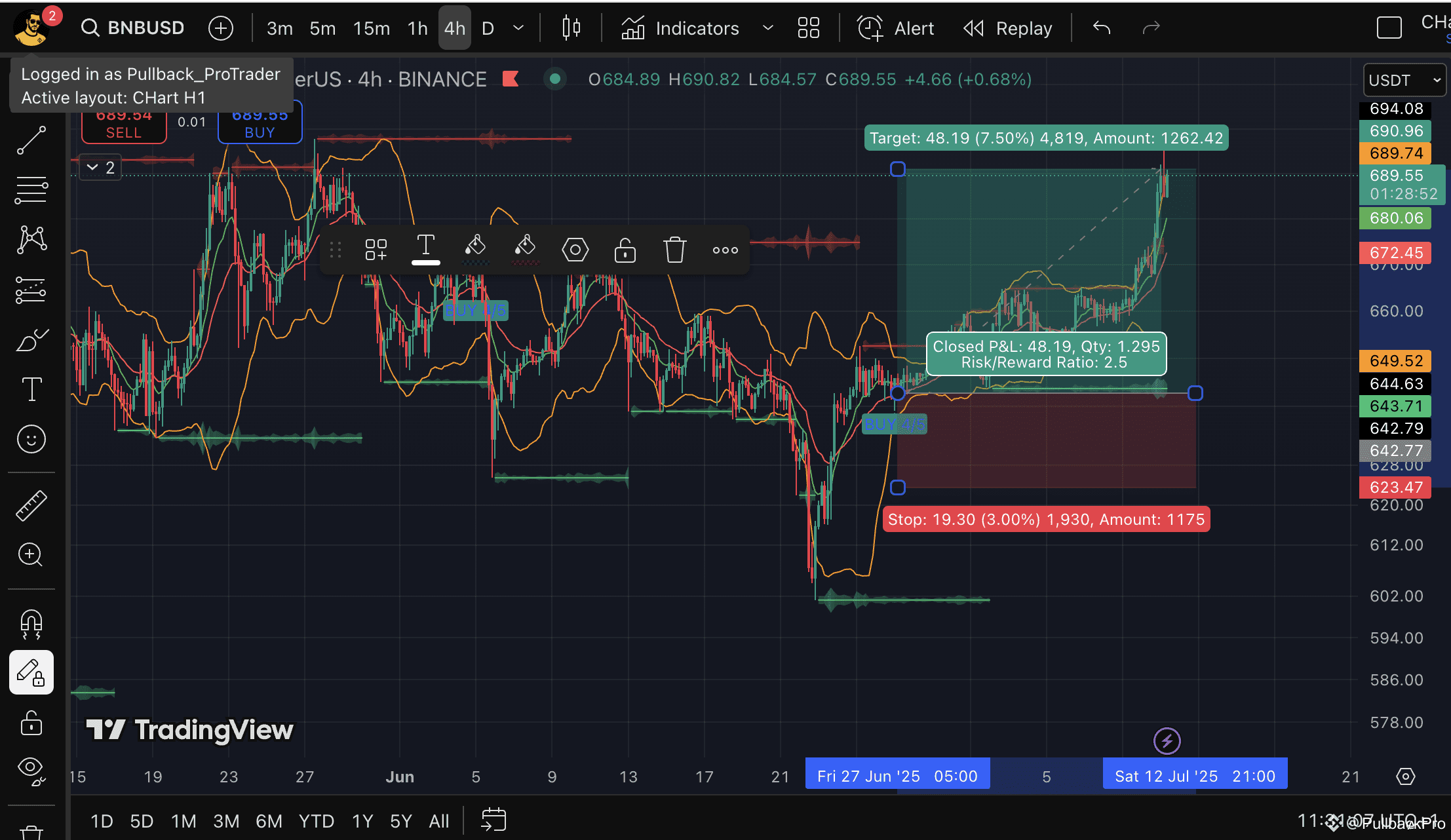
Task: Set date range to 6M
Action: pos(269,821)
